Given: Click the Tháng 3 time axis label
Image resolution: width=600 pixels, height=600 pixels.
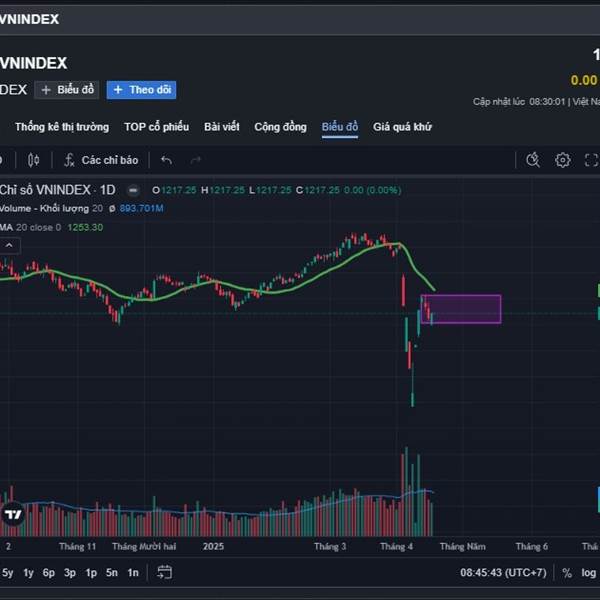Looking at the screenshot, I should [330, 546].
